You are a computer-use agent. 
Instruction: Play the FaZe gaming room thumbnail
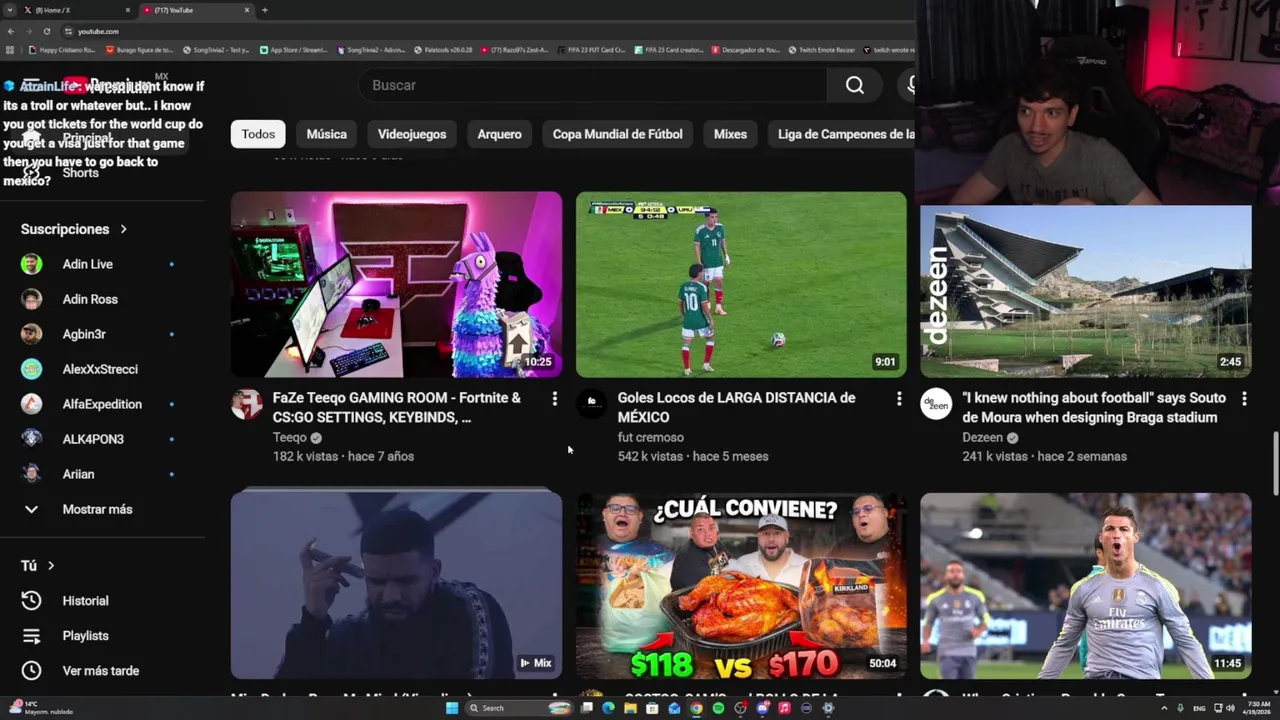click(x=396, y=284)
